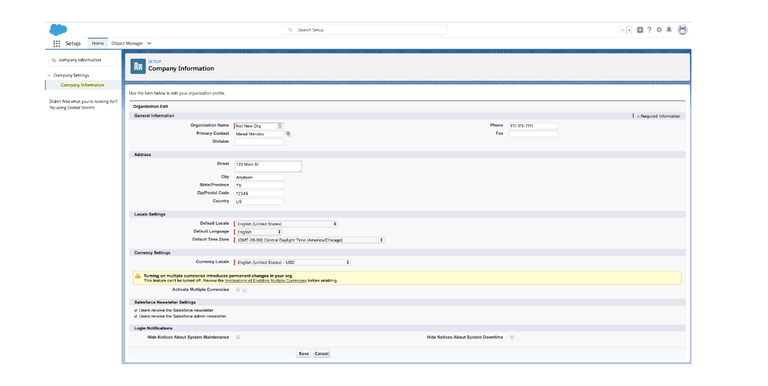The width and height of the screenshot is (768, 386).
Task: Open the user avatar profile menu
Action: click(x=682, y=30)
